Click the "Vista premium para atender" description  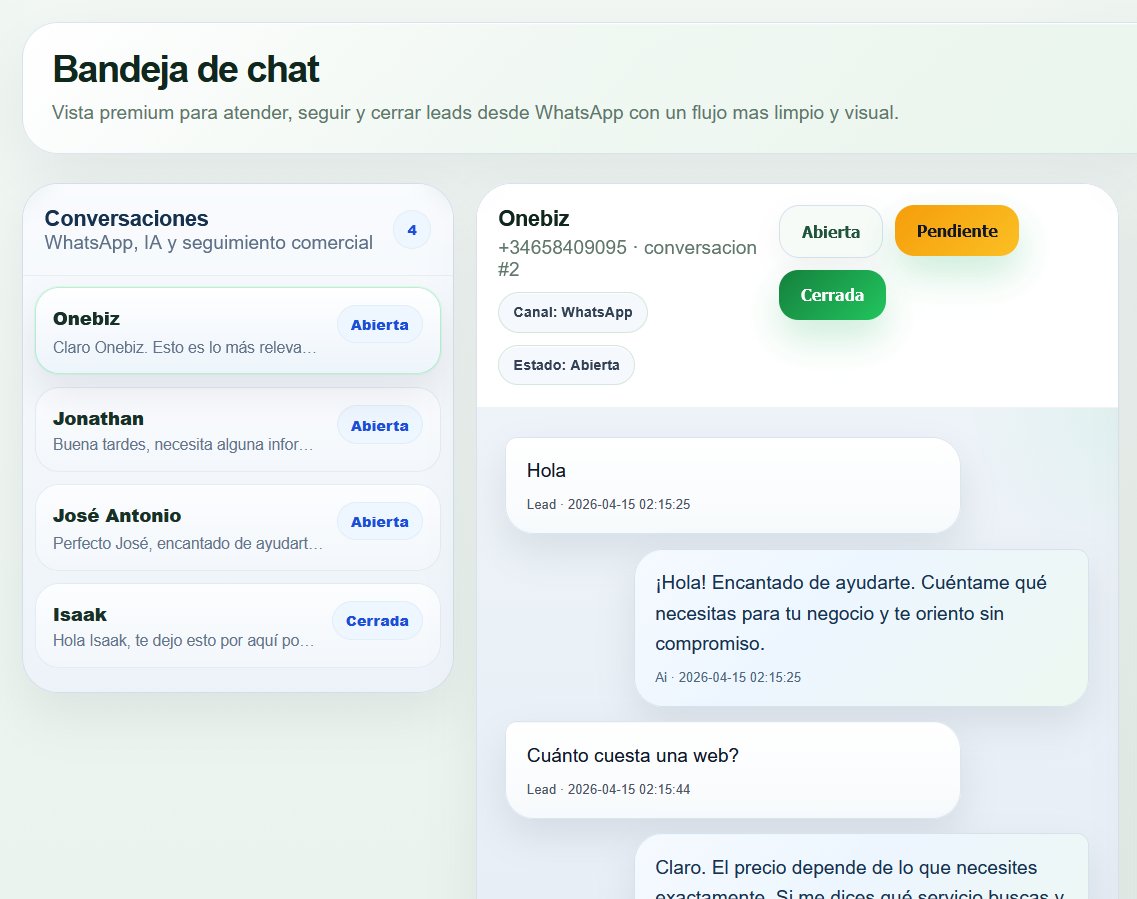(x=475, y=113)
